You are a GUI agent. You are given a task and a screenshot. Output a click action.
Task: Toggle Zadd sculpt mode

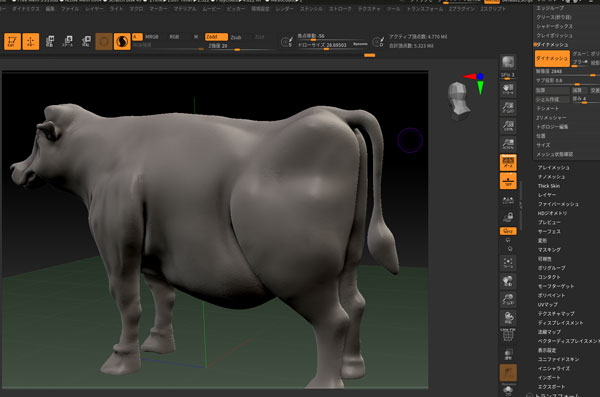[x=216, y=37]
